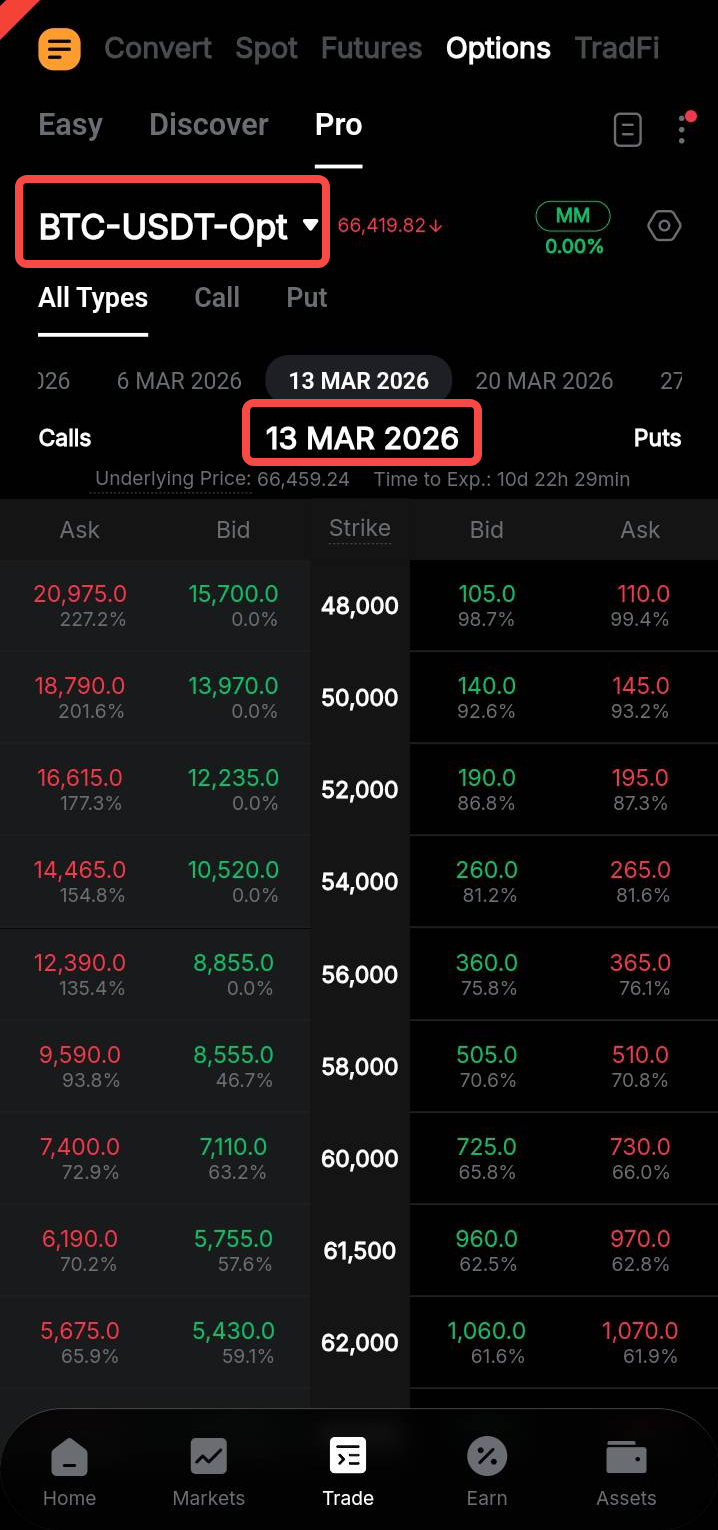Viewport: 718px width, 1530px height.
Task: Select All Types filter
Action: tap(93, 298)
